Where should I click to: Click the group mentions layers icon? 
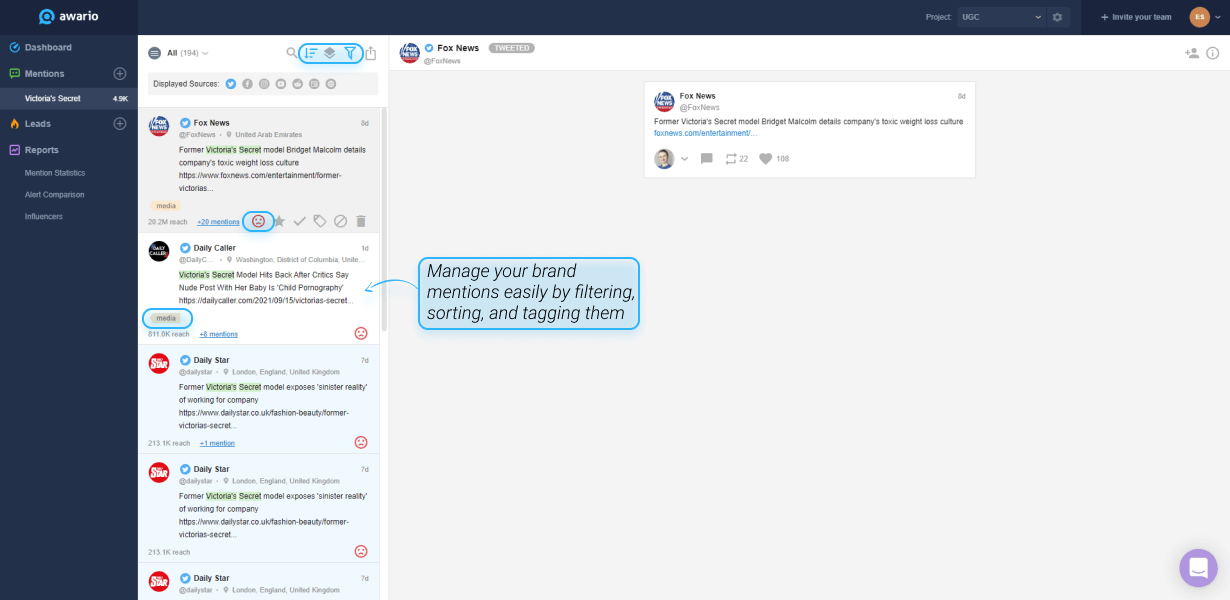coord(330,53)
